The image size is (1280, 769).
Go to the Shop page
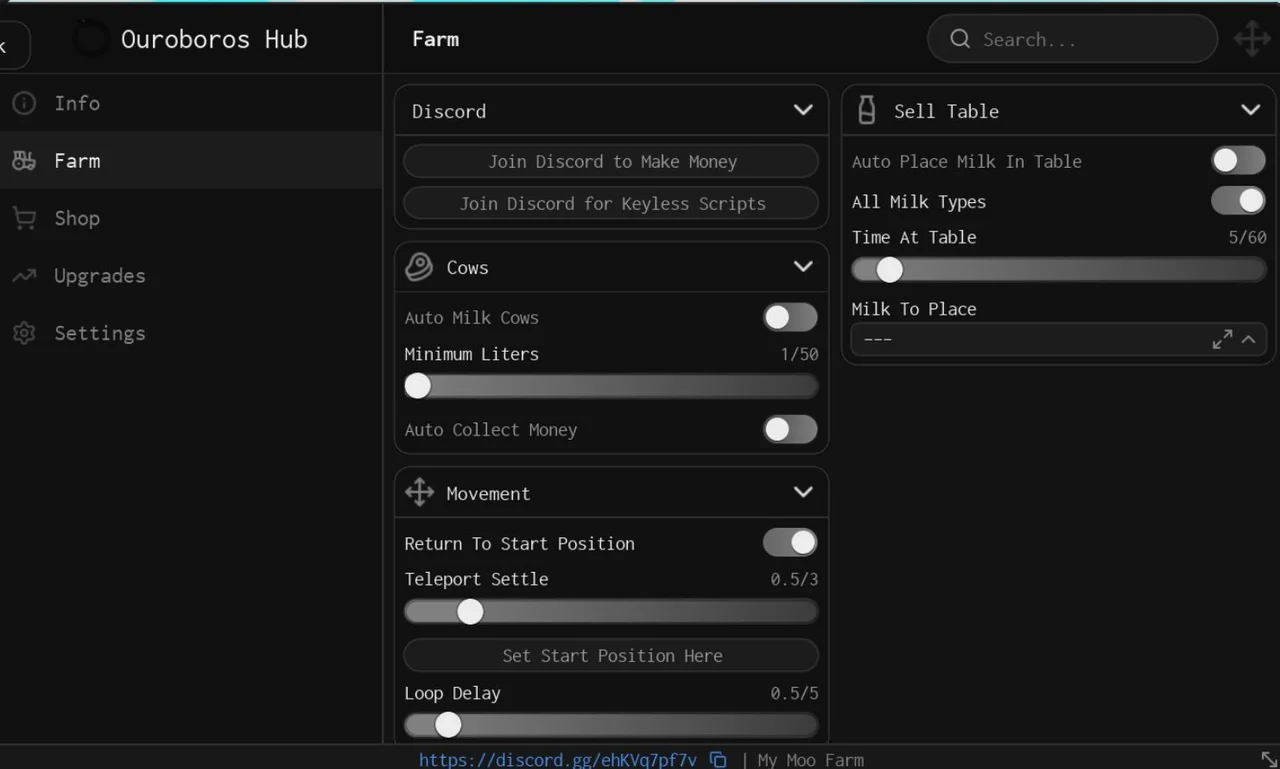pyautogui.click(x=190, y=218)
